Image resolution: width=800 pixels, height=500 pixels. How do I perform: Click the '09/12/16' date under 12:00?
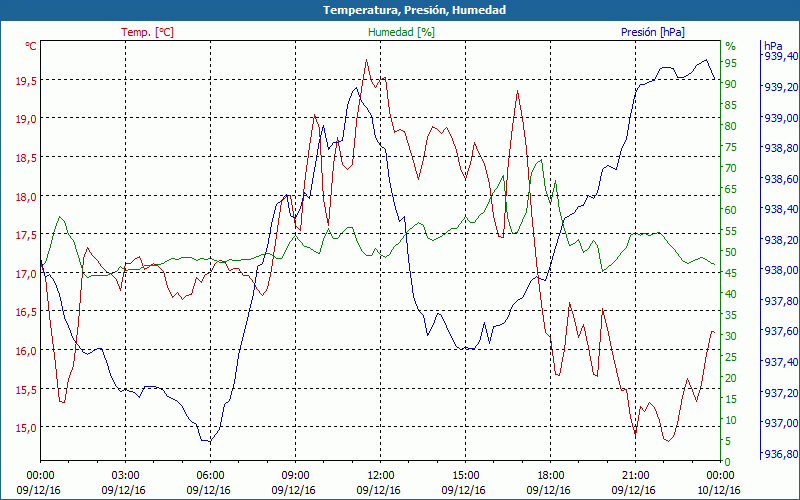(x=379, y=490)
